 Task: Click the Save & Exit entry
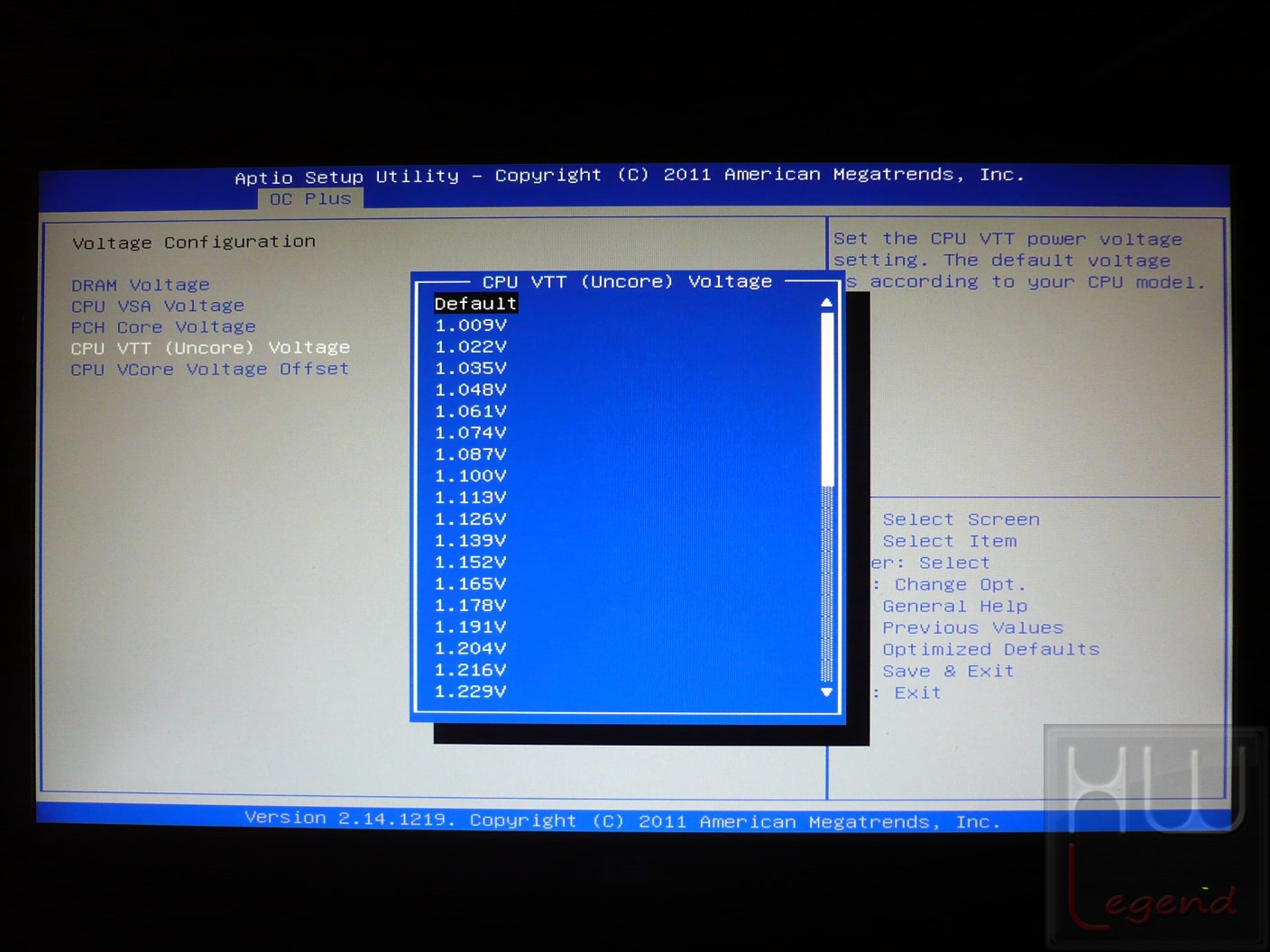coord(949,672)
